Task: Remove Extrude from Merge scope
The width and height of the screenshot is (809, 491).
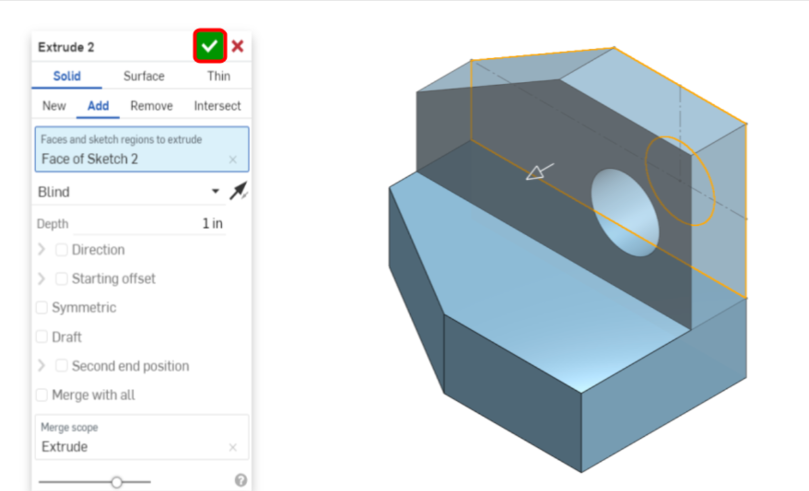Action: pos(233,447)
